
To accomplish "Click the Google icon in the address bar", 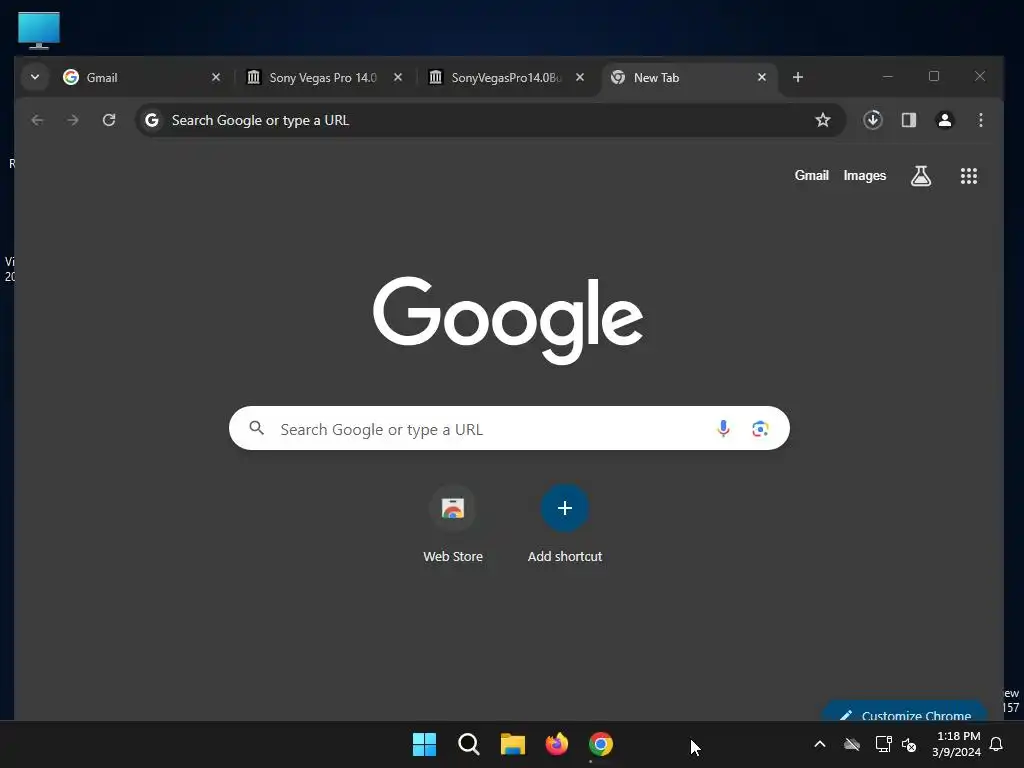I will pos(152,120).
